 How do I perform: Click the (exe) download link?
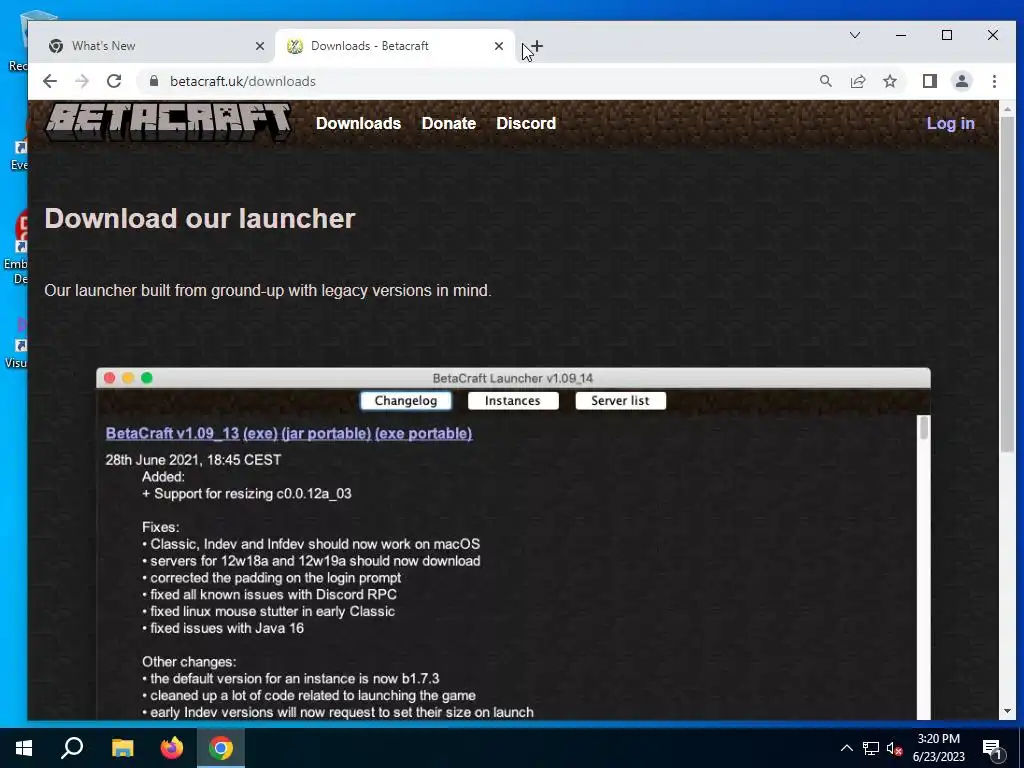coord(260,434)
